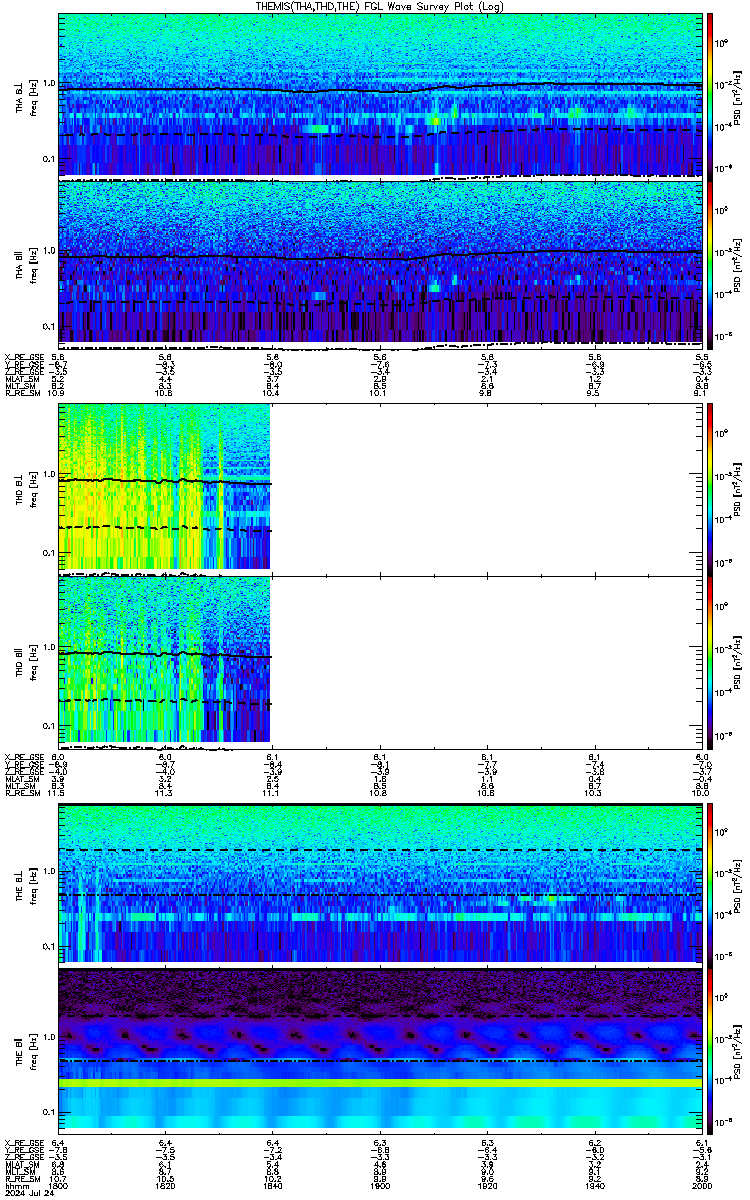Click the 1.0 tick on THA B-perpendicular frequency axis
This screenshot has width=750, height=1200.
tap(48, 83)
